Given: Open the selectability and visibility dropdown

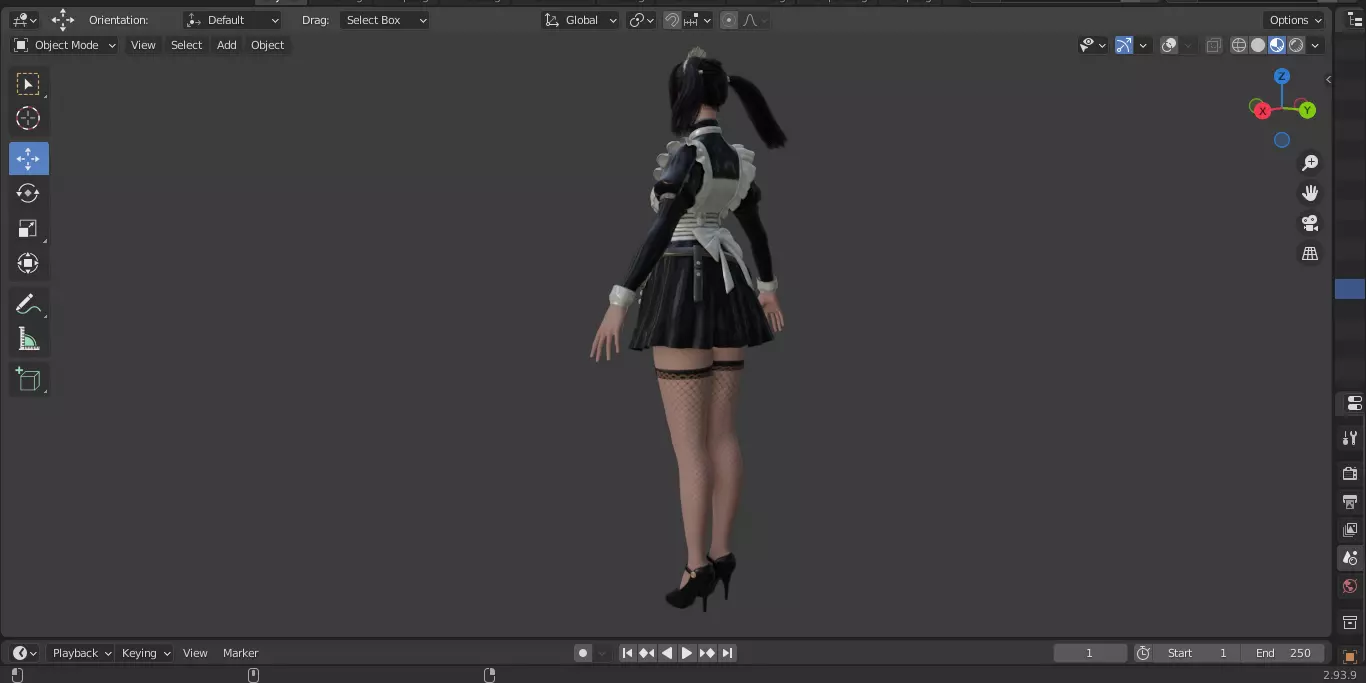Looking at the screenshot, I should (x=1093, y=45).
